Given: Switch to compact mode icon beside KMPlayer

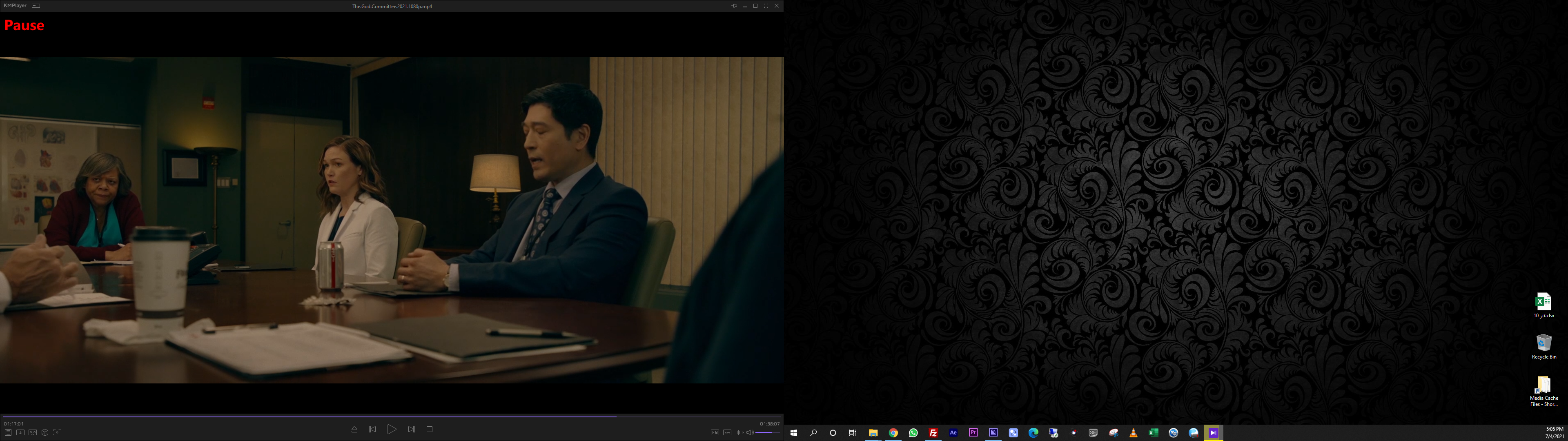Looking at the screenshot, I should click(36, 5).
